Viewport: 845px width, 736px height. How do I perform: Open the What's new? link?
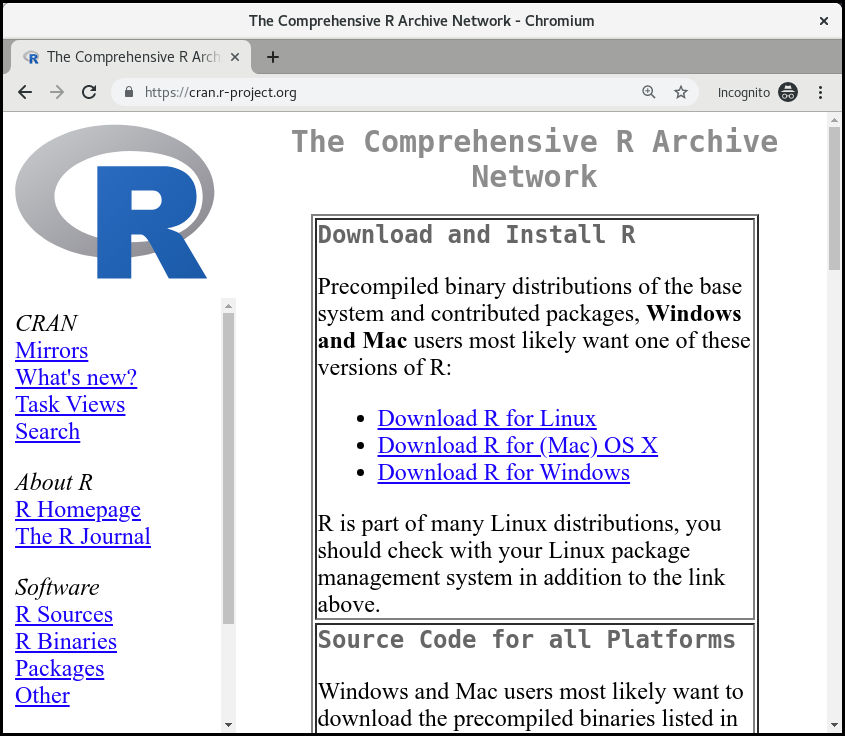pos(76,377)
